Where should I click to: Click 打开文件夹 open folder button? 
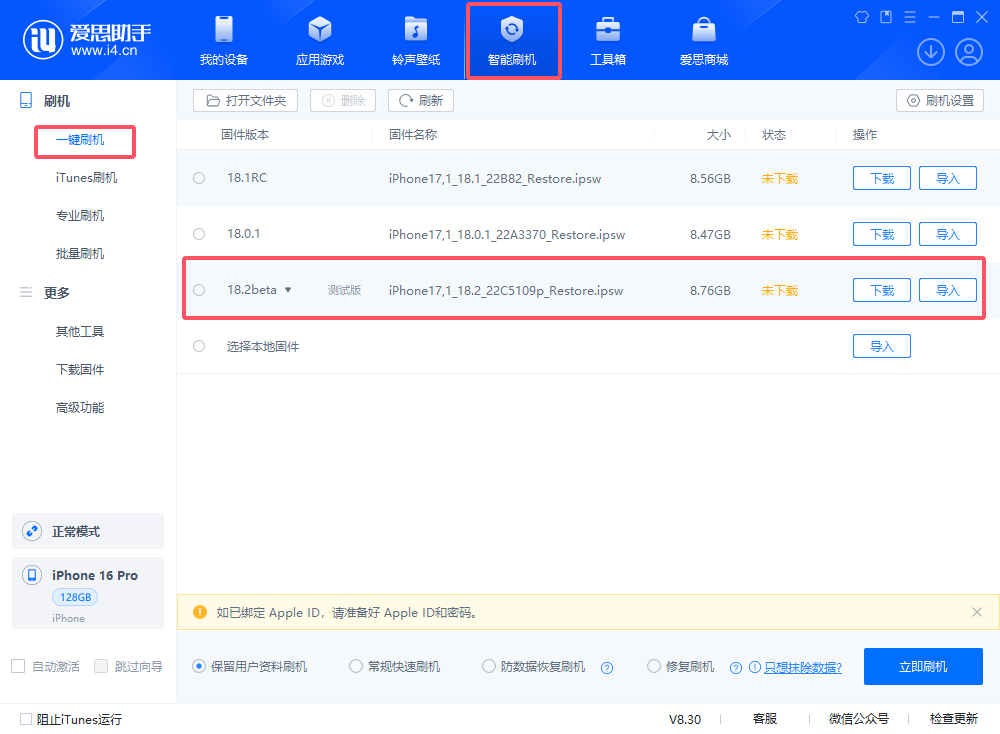tap(246, 101)
